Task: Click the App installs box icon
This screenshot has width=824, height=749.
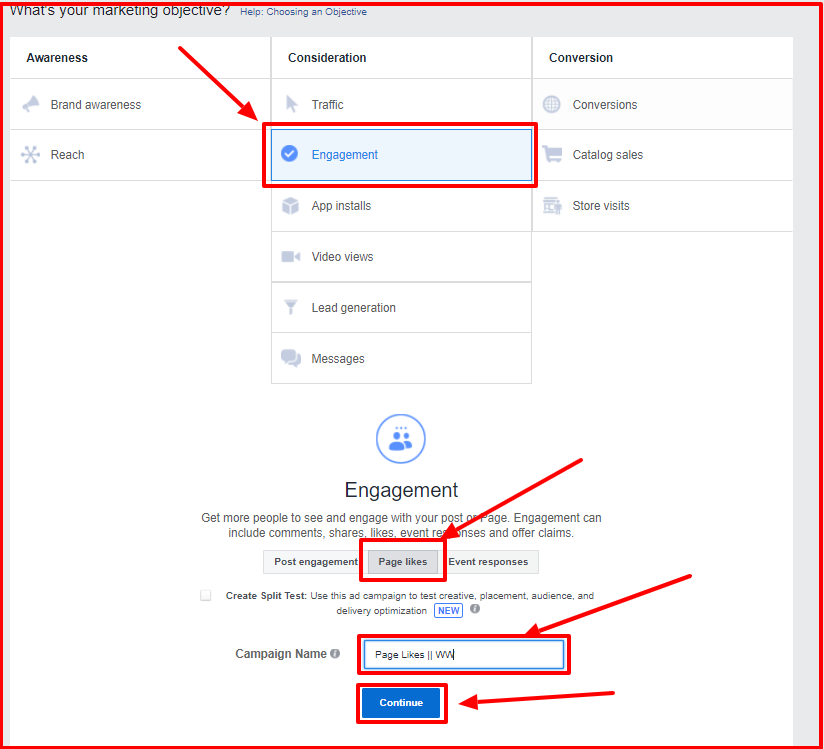Action: (290, 206)
